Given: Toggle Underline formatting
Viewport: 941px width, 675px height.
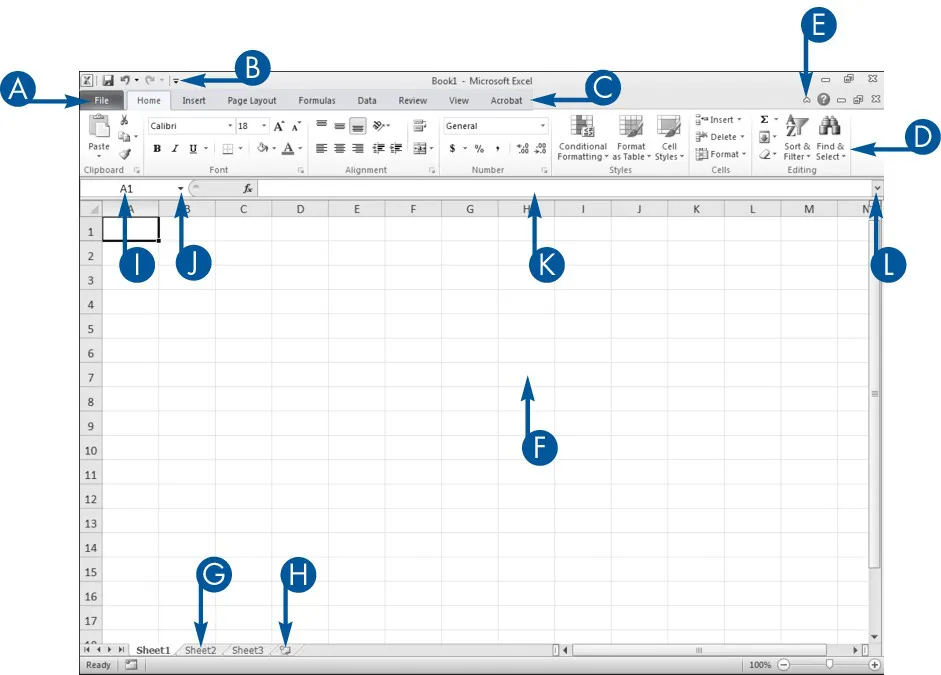Looking at the screenshot, I should coord(192,148).
